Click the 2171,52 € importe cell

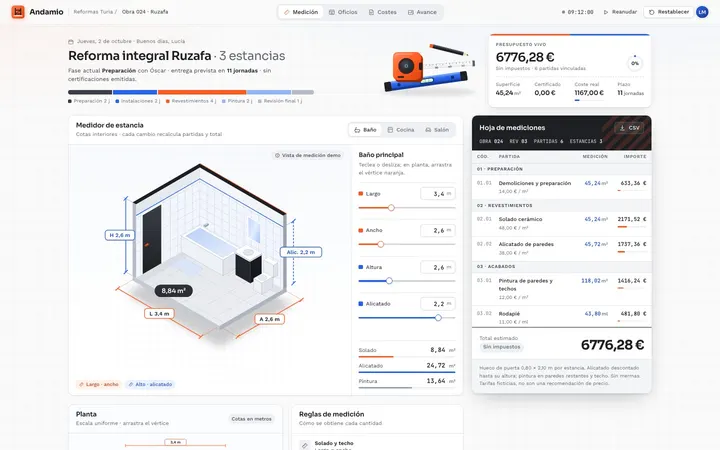[632, 219]
